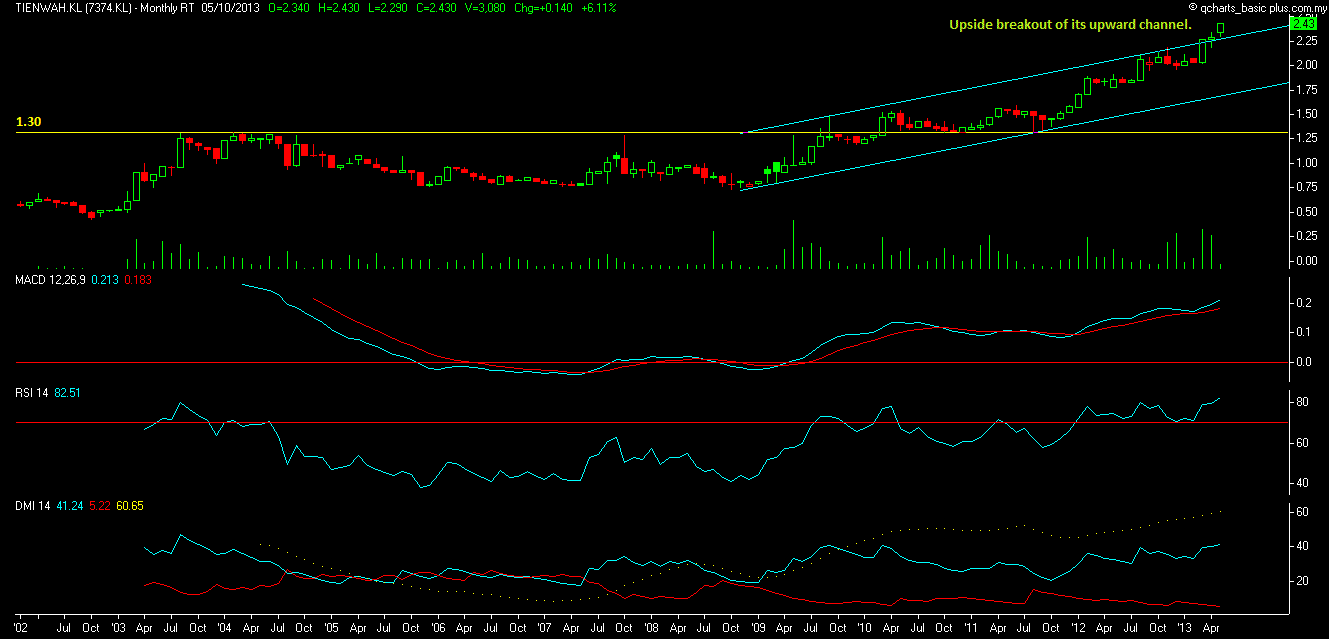
Task: Click the 'MACD 12,26,9' indicator label
Action: (49, 282)
